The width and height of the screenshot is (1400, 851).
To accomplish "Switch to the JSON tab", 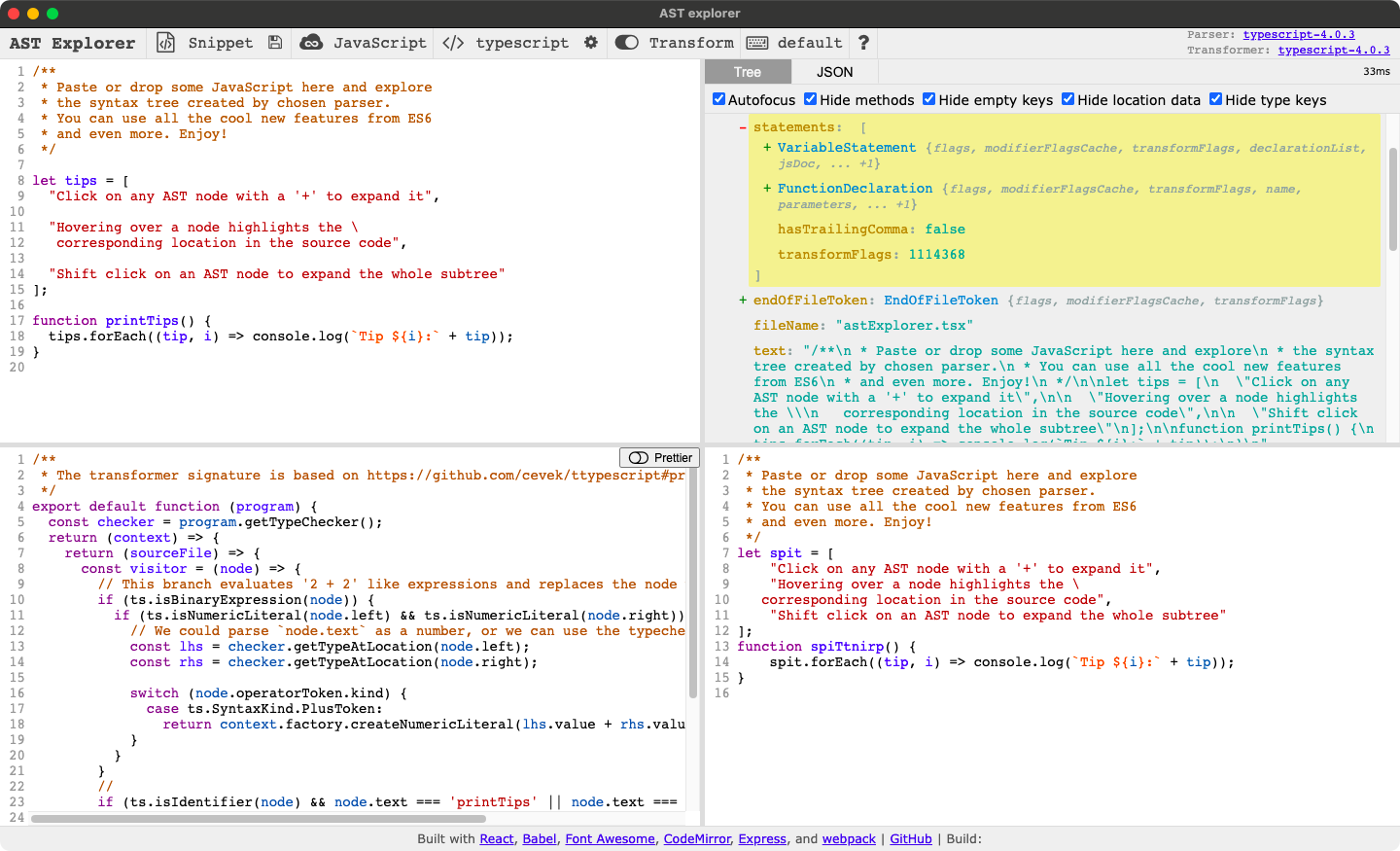I will pos(834,72).
